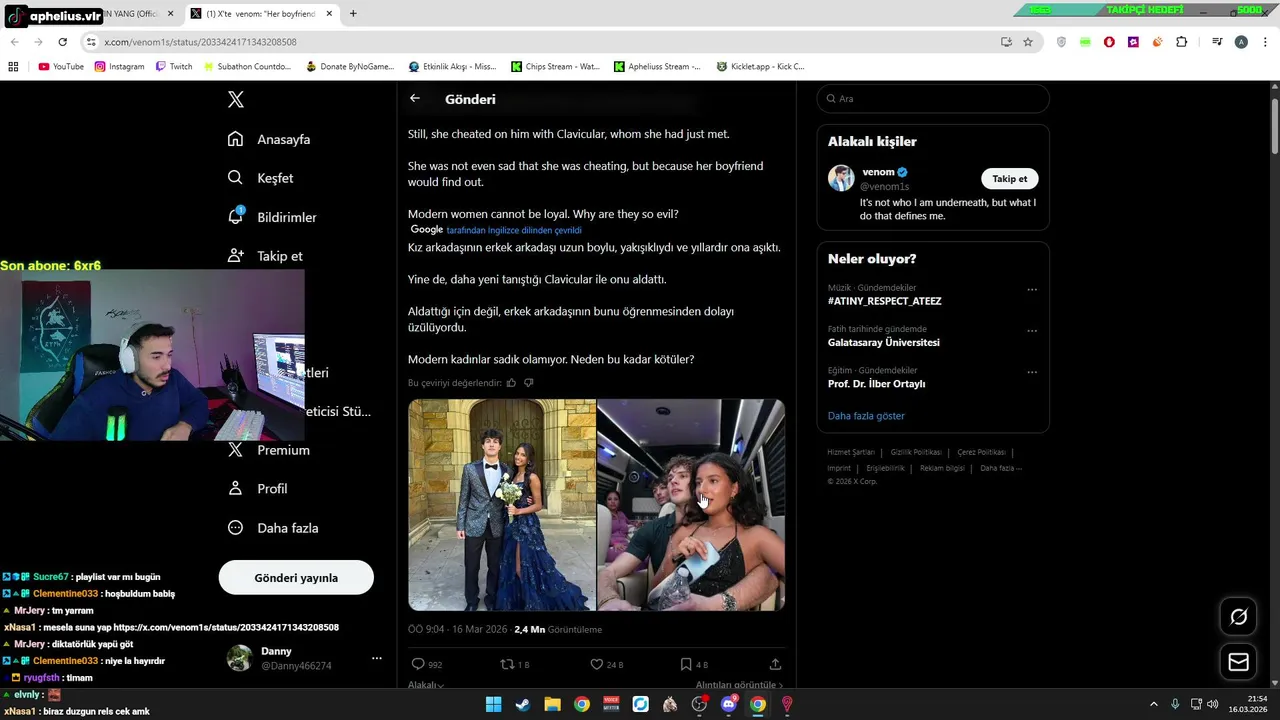Open options for Prof. Dr. İlber Ortaylı trend

point(1032,372)
